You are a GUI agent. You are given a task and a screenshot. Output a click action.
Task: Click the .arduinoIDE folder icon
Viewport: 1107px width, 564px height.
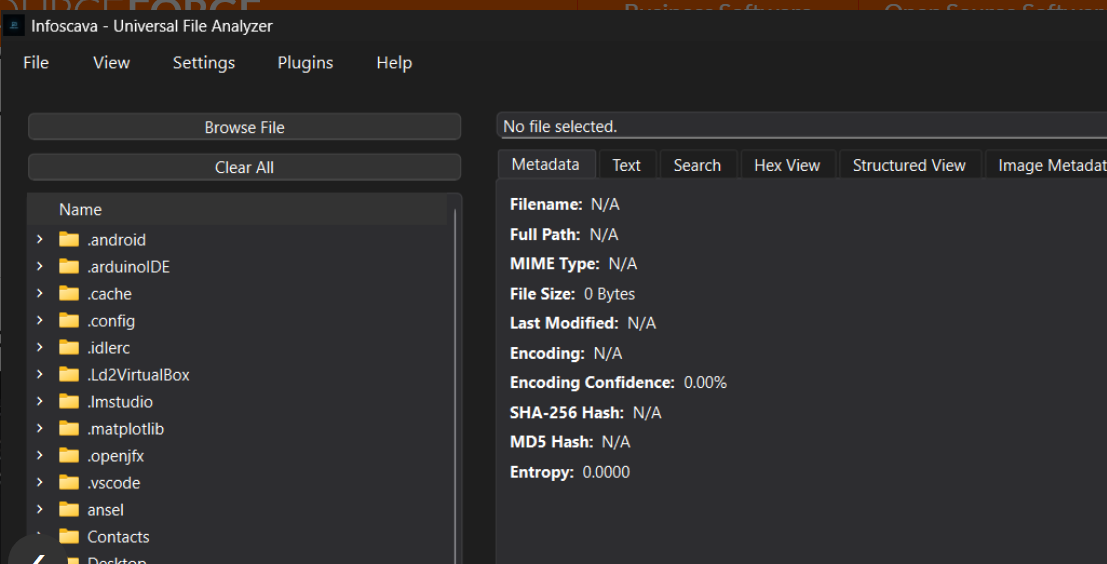(x=69, y=267)
